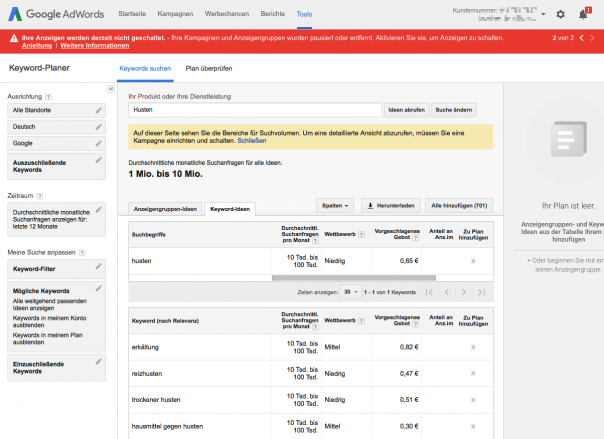Open Weitere Informationen link in alert

(95, 45)
